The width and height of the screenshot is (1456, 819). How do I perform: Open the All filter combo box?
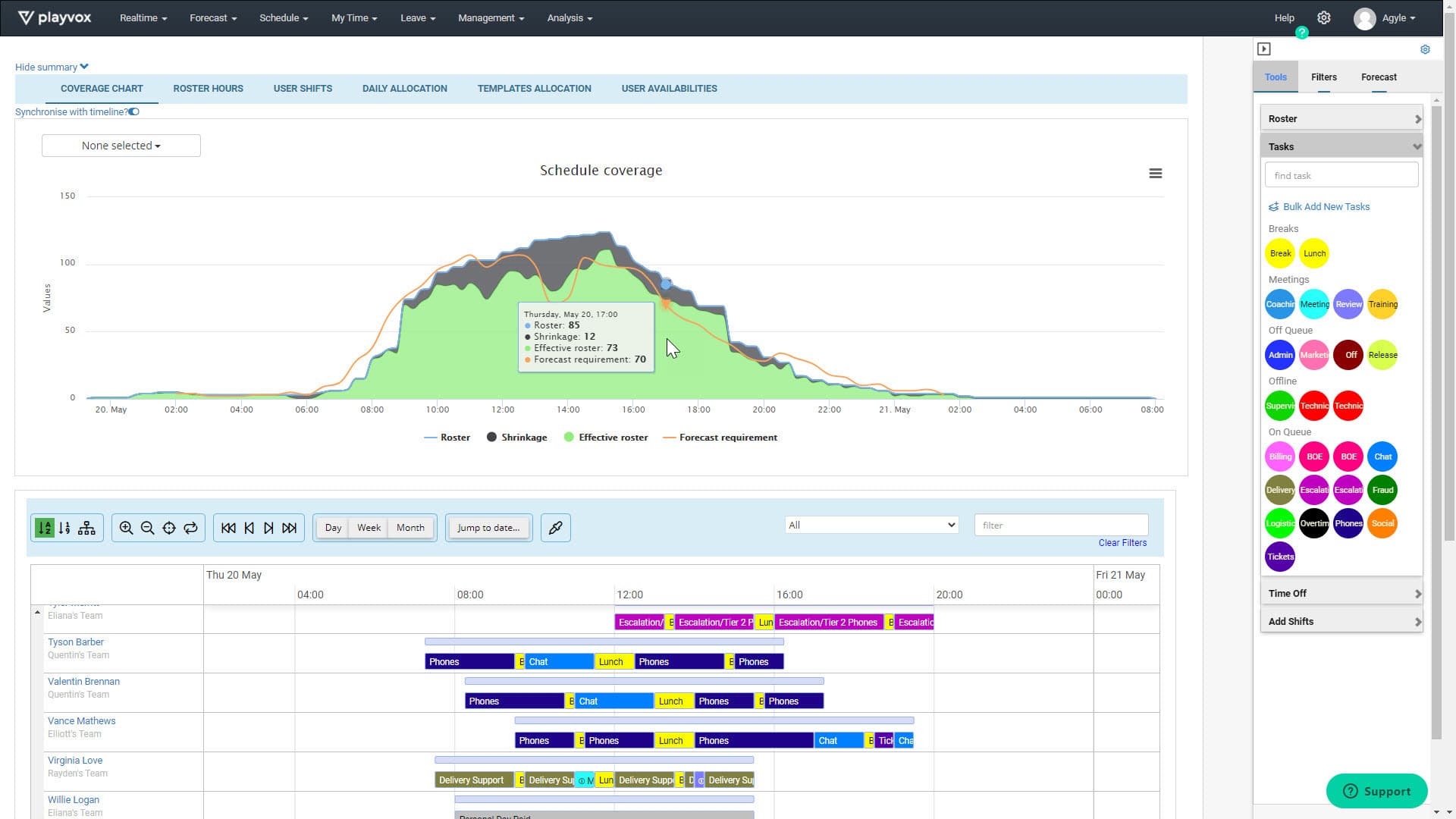[x=871, y=525]
